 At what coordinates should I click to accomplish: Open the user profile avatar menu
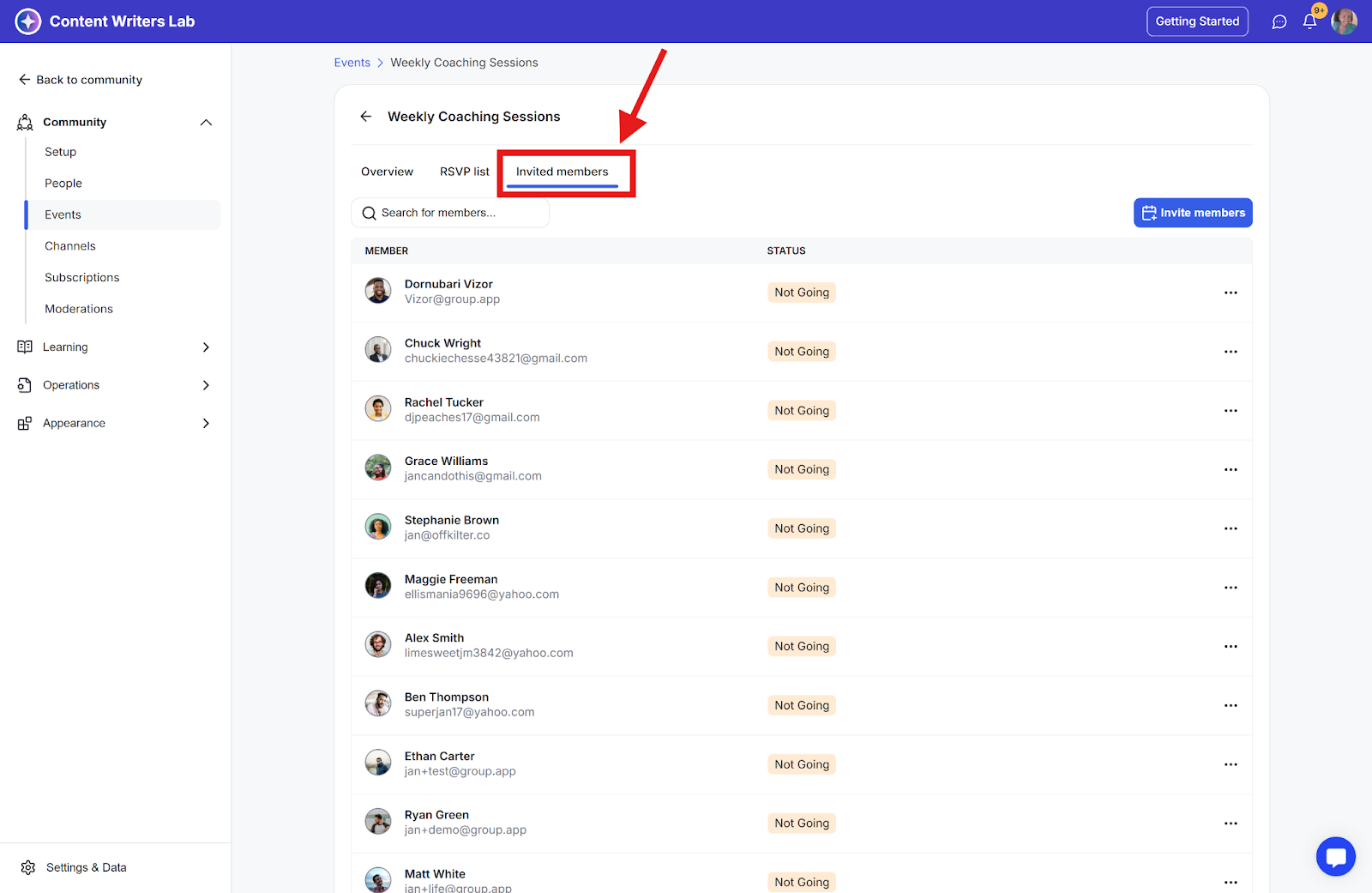pyautogui.click(x=1344, y=21)
